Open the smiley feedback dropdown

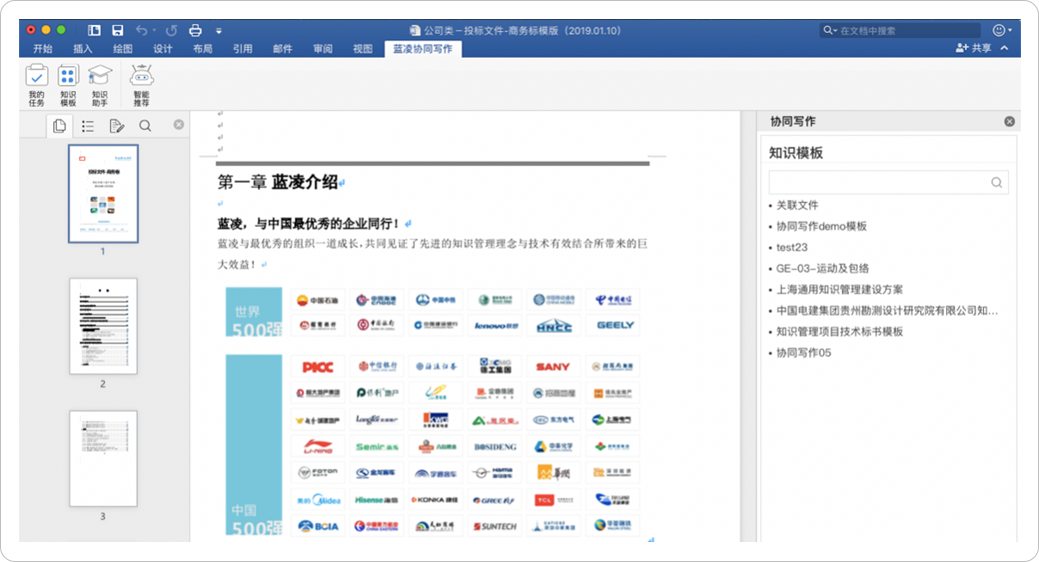point(1001,31)
